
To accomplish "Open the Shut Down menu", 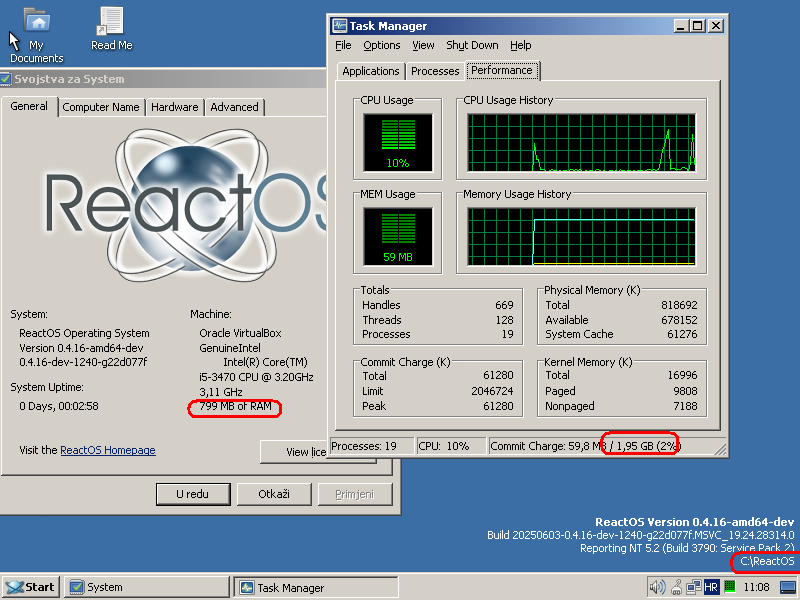I will pyautogui.click(x=472, y=45).
